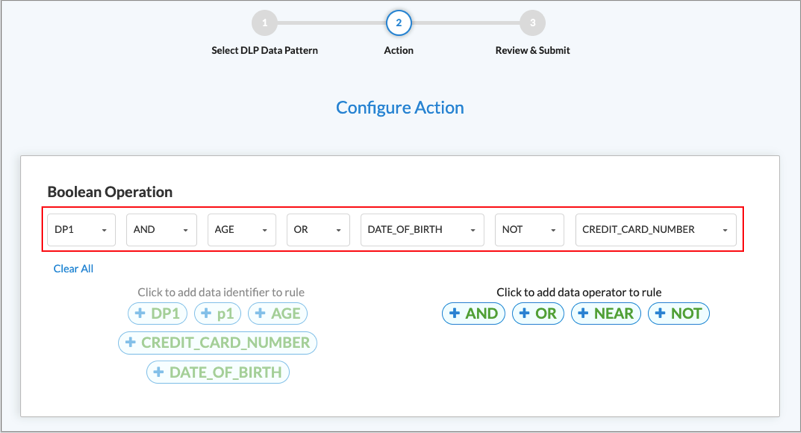Add DATE_OF_BIRTH identifier to rule
Viewport: 801px width, 433px height.
click(218, 372)
